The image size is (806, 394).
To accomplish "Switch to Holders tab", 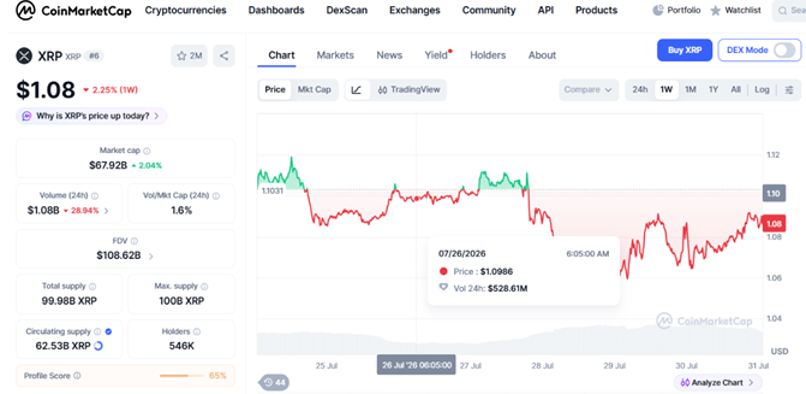I will coord(488,55).
